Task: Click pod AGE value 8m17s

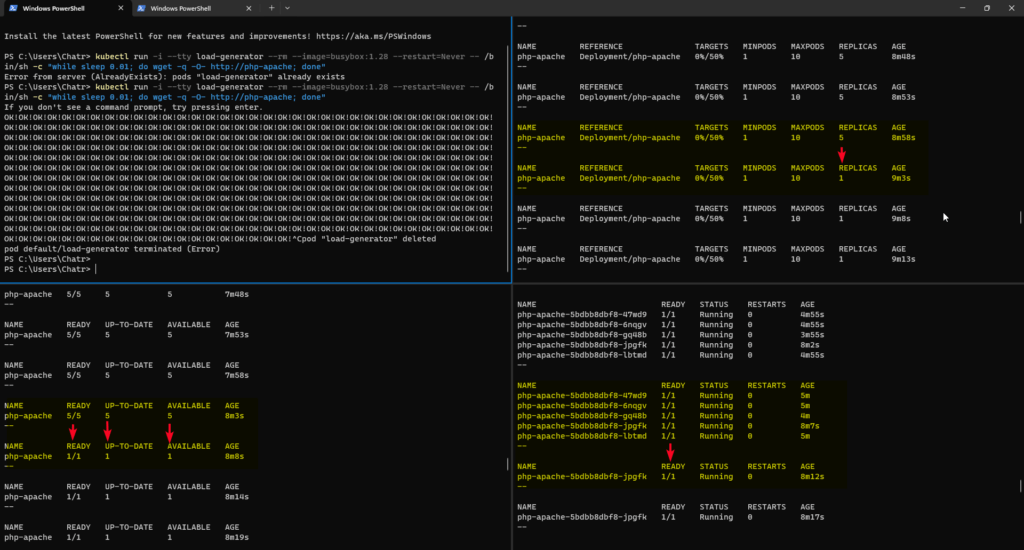Action: (812, 517)
